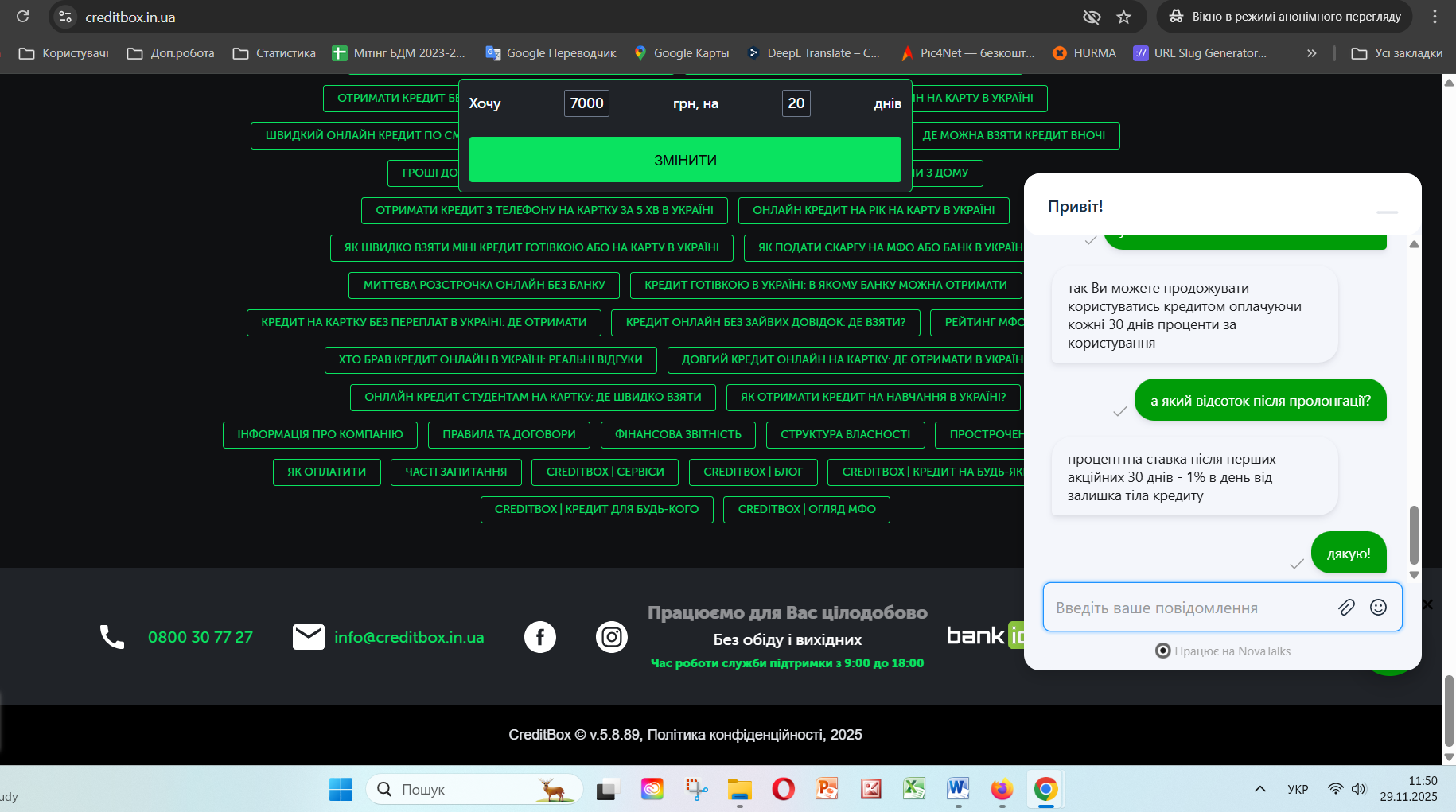Open the Доп.робота bookmark folder
1456x812 pixels.
(x=171, y=53)
